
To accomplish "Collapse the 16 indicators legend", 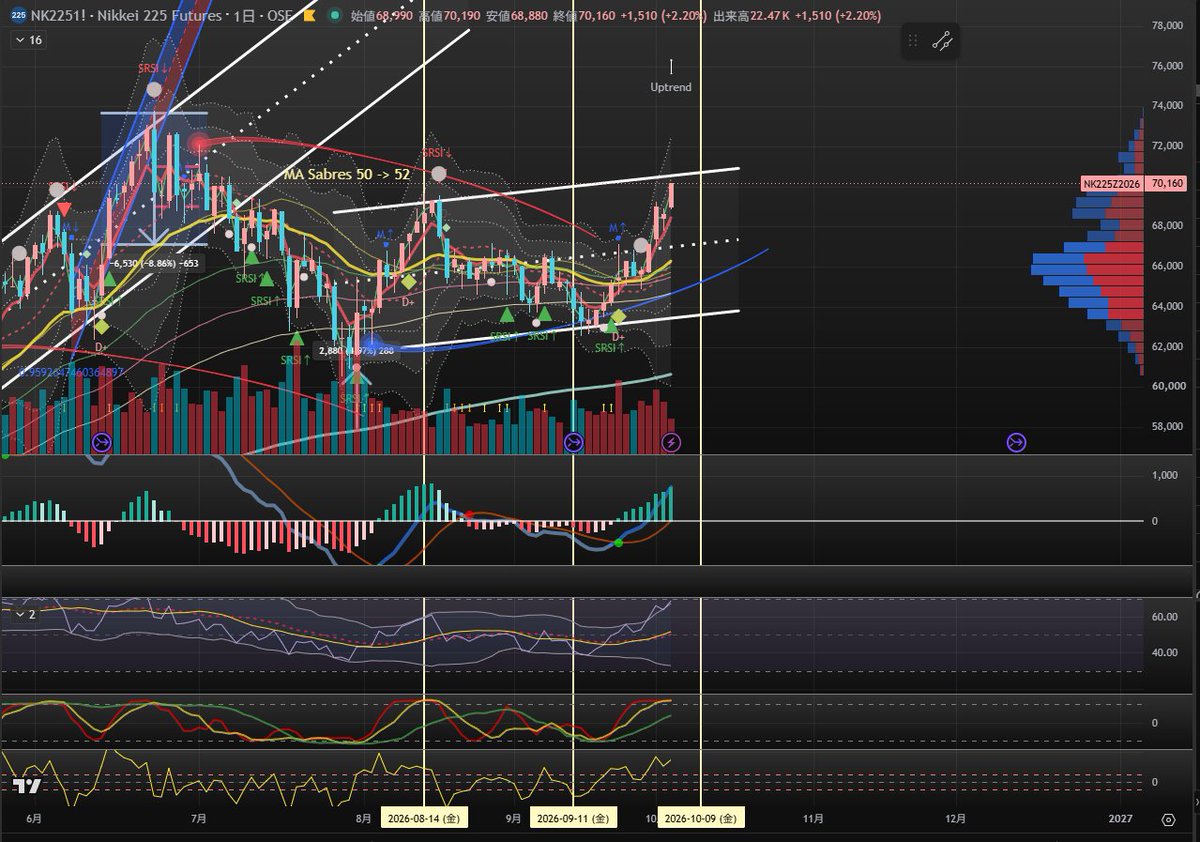I will tap(28, 40).
